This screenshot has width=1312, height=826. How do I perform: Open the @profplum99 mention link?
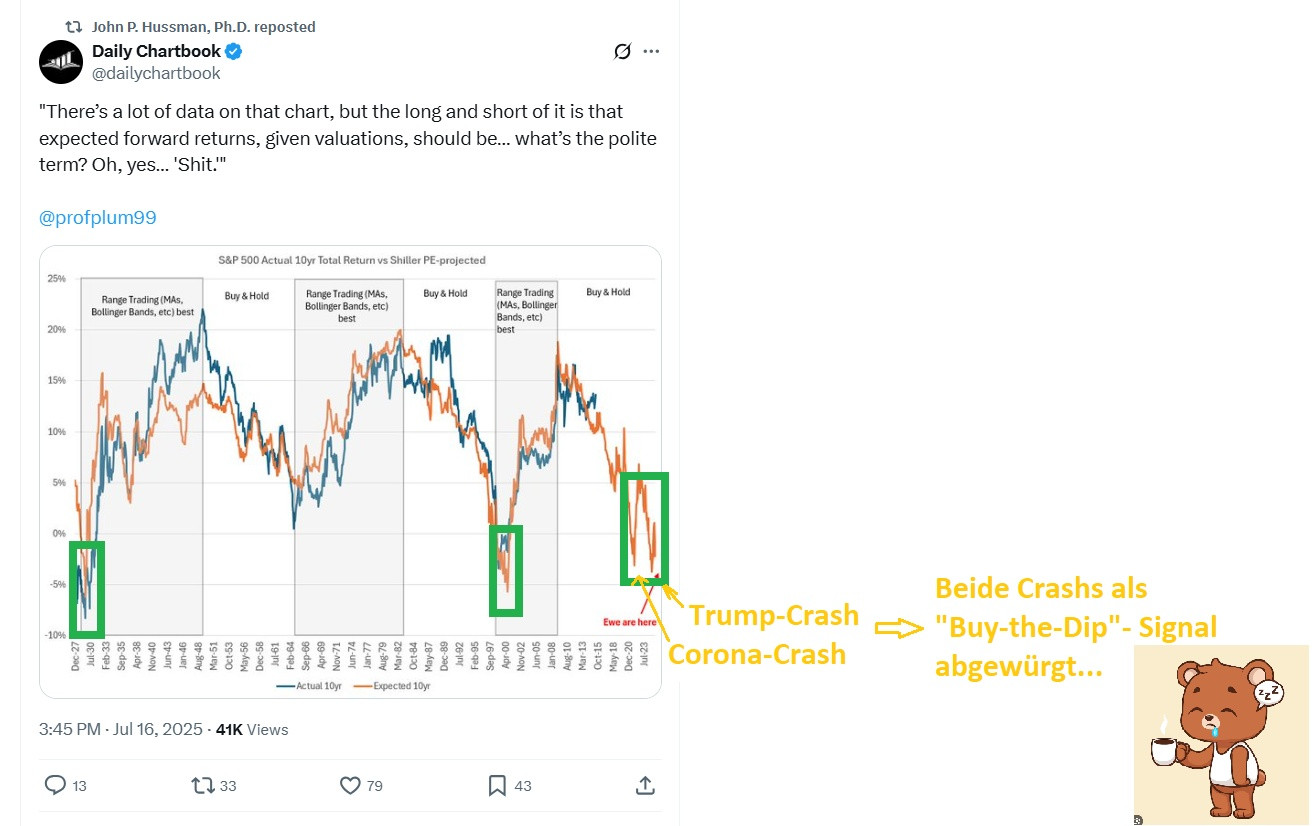pyautogui.click(x=98, y=217)
